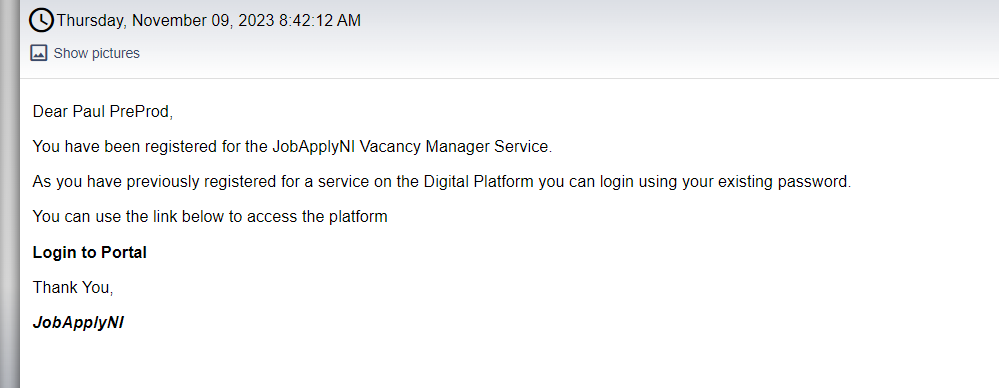Click the JobApplyNI italic signature
This screenshot has width=999, height=388.
coord(78,322)
